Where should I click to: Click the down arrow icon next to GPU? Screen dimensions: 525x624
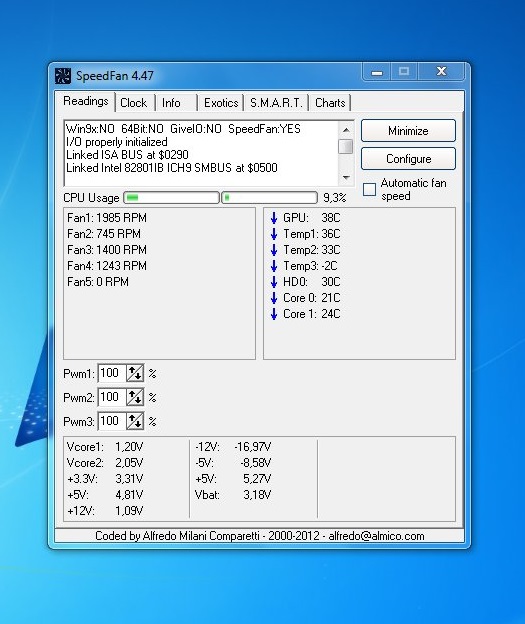pos(274,218)
